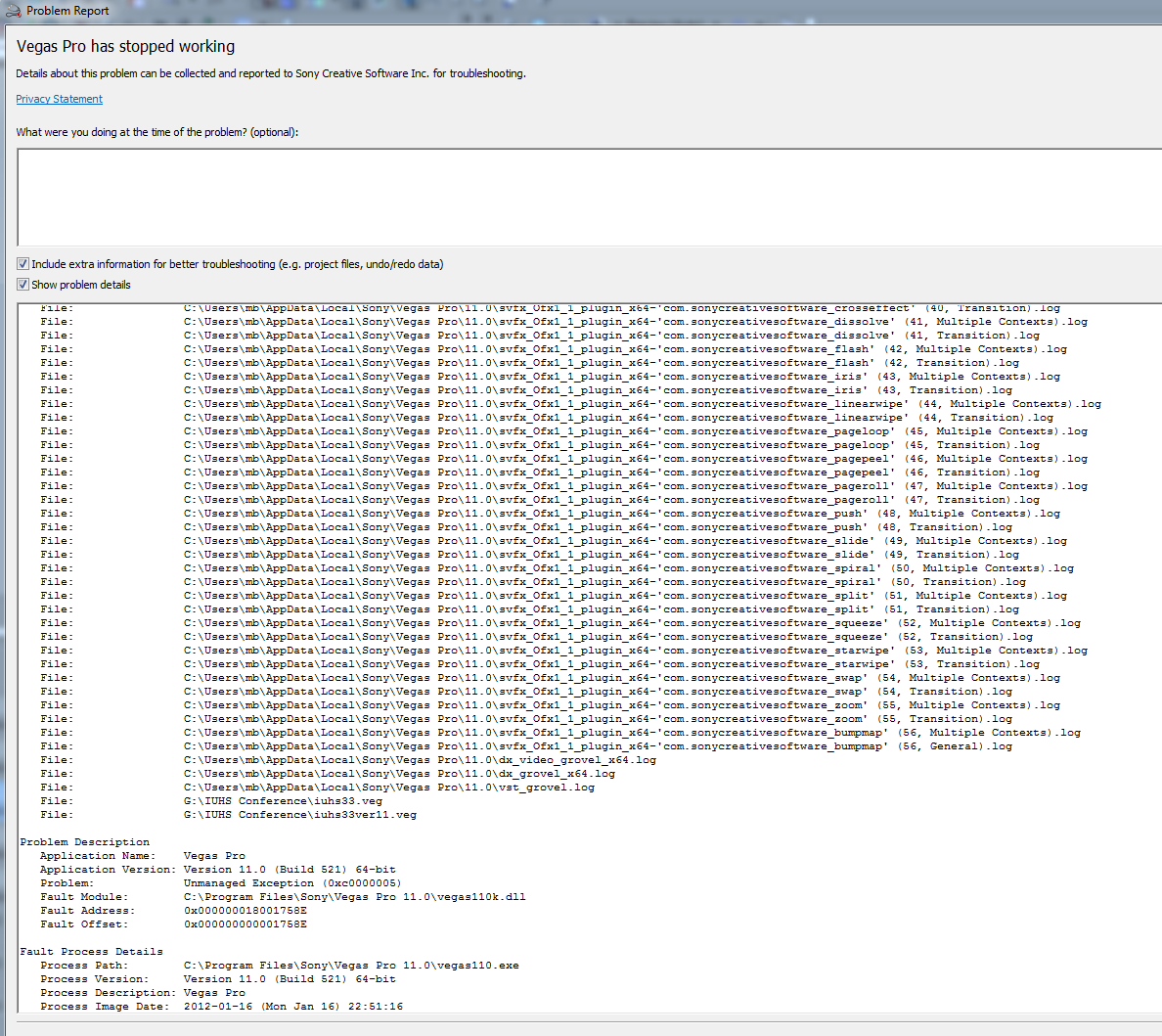Viewport: 1162px width, 1036px height.
Task: Click the linearwipe (44, Multiple Contexts).log line
Action: pos(570,404)
